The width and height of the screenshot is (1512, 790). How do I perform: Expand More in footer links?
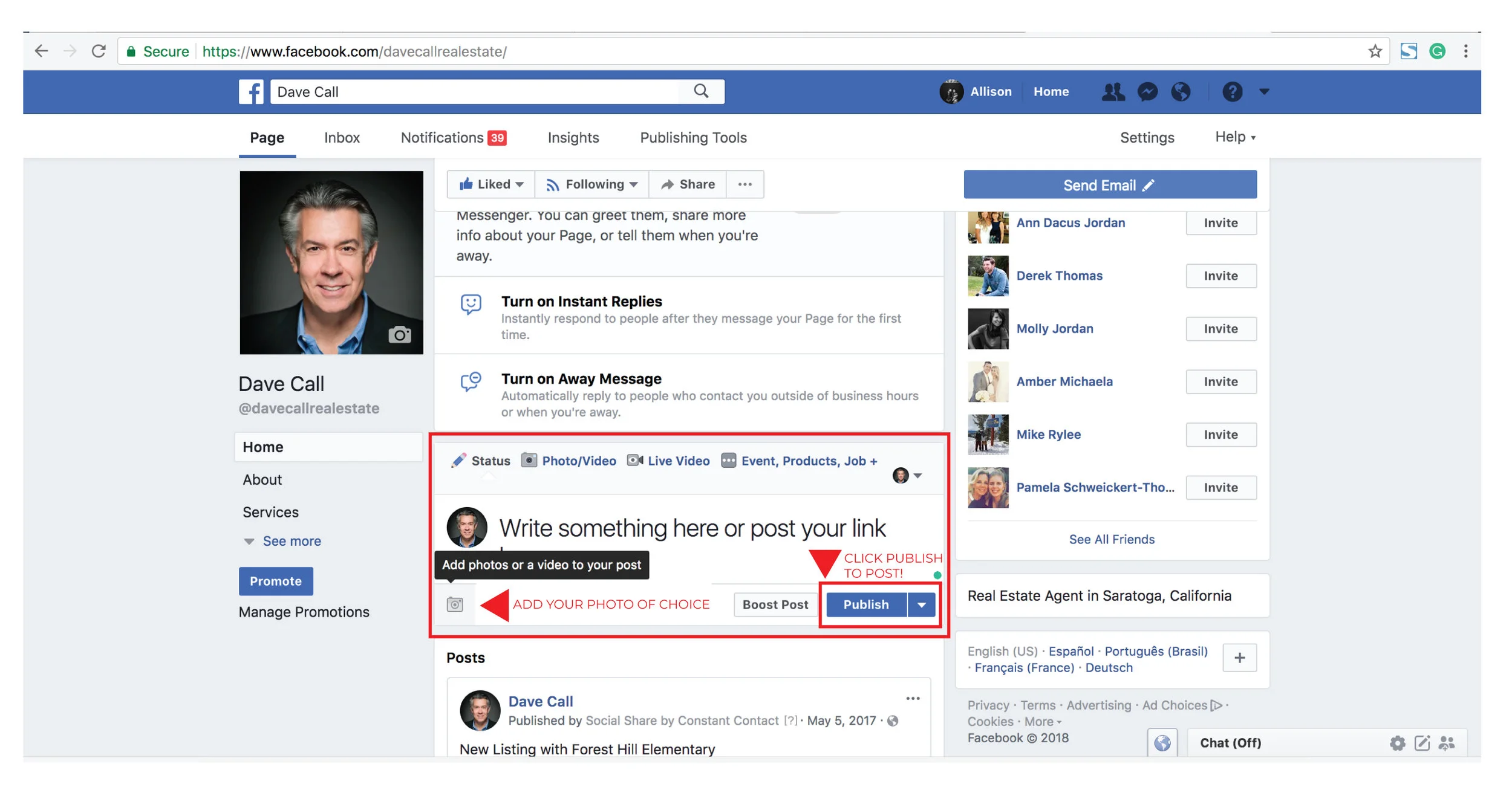[1043, 722]
